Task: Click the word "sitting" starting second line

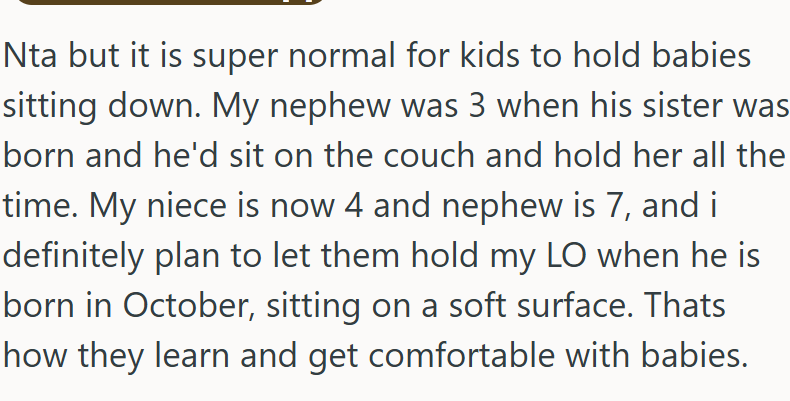Action: point(49,108)
